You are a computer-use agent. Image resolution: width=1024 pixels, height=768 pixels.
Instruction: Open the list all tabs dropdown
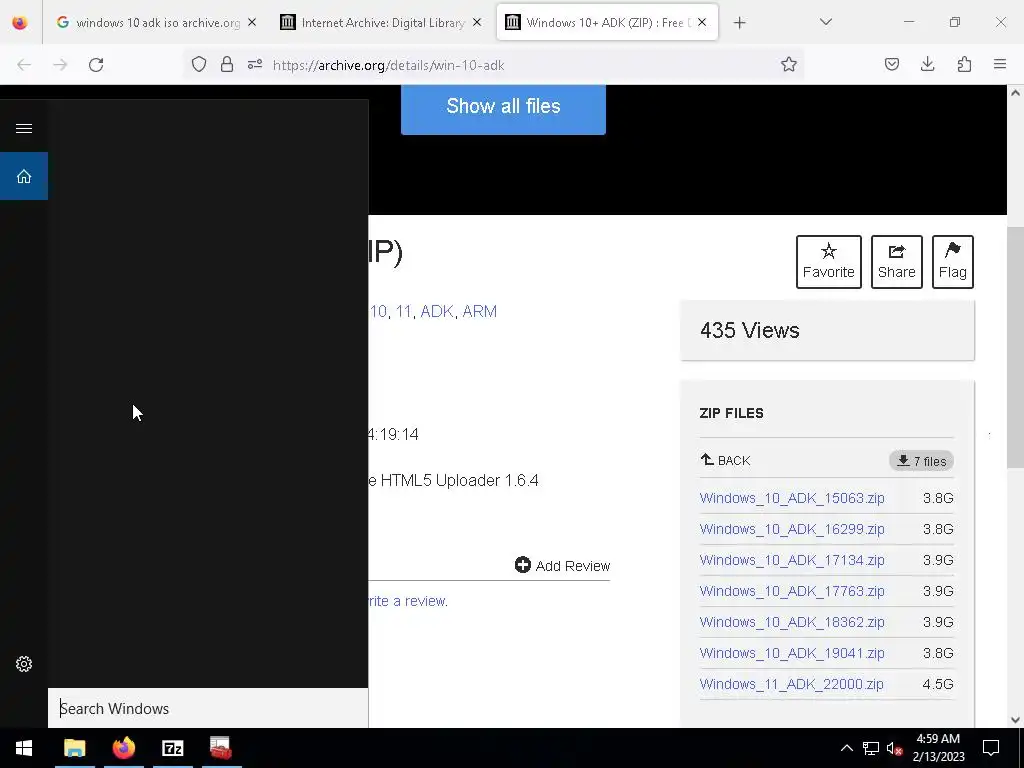point(826,22)
